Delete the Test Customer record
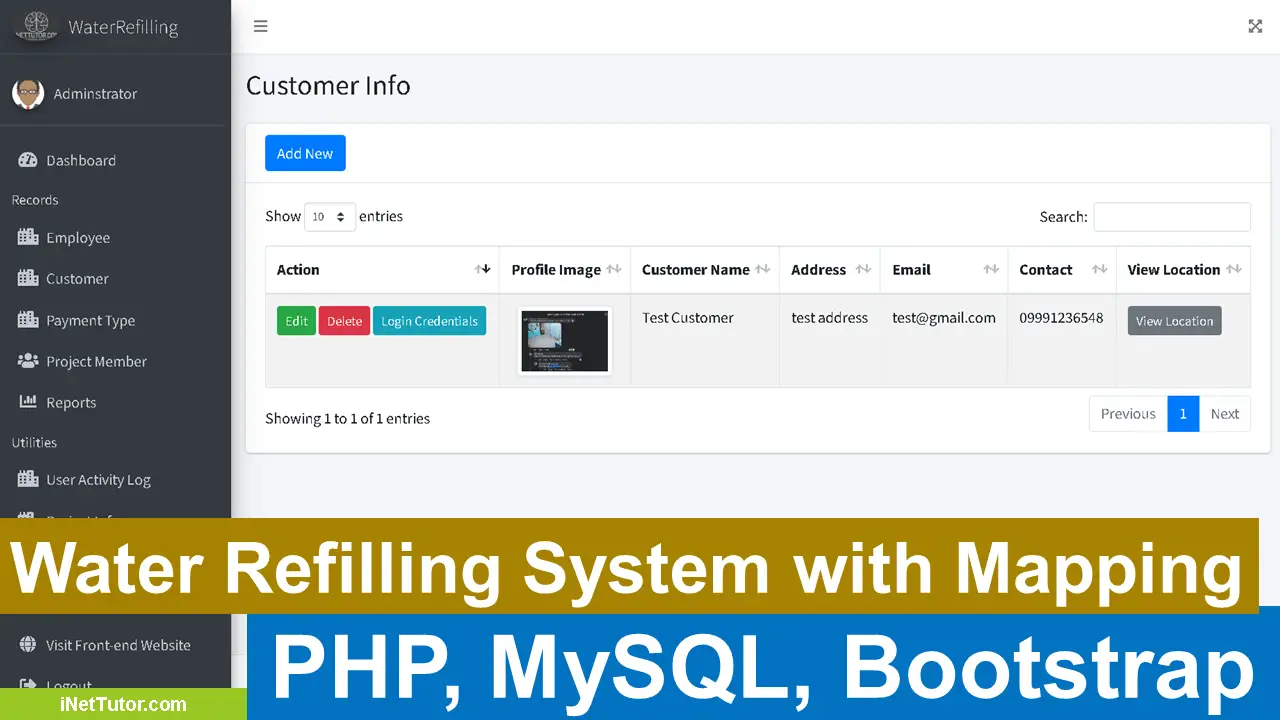The image size is (1280, 720). click(x=344, y=321)
